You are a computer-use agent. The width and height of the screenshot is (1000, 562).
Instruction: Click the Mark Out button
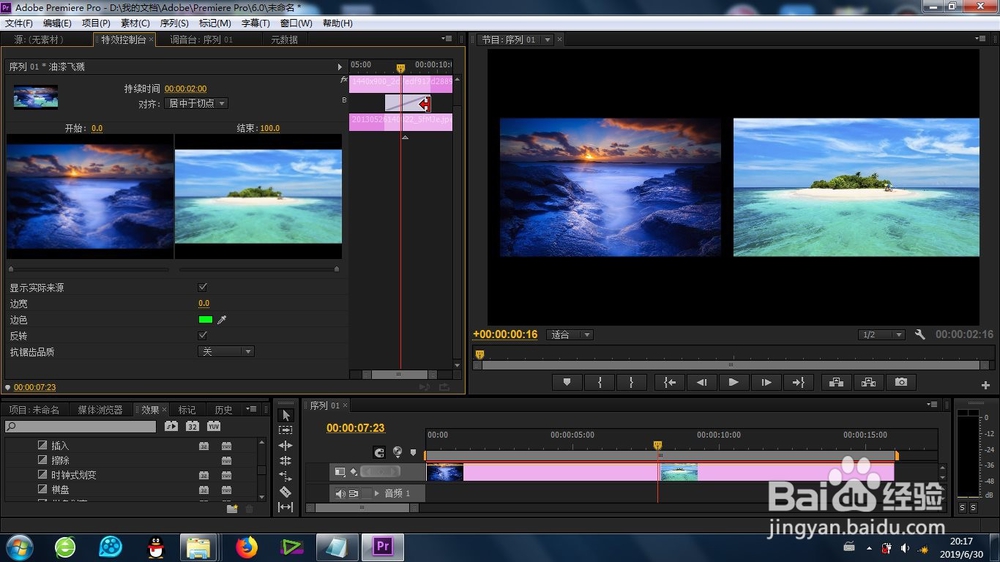[631, 382]
